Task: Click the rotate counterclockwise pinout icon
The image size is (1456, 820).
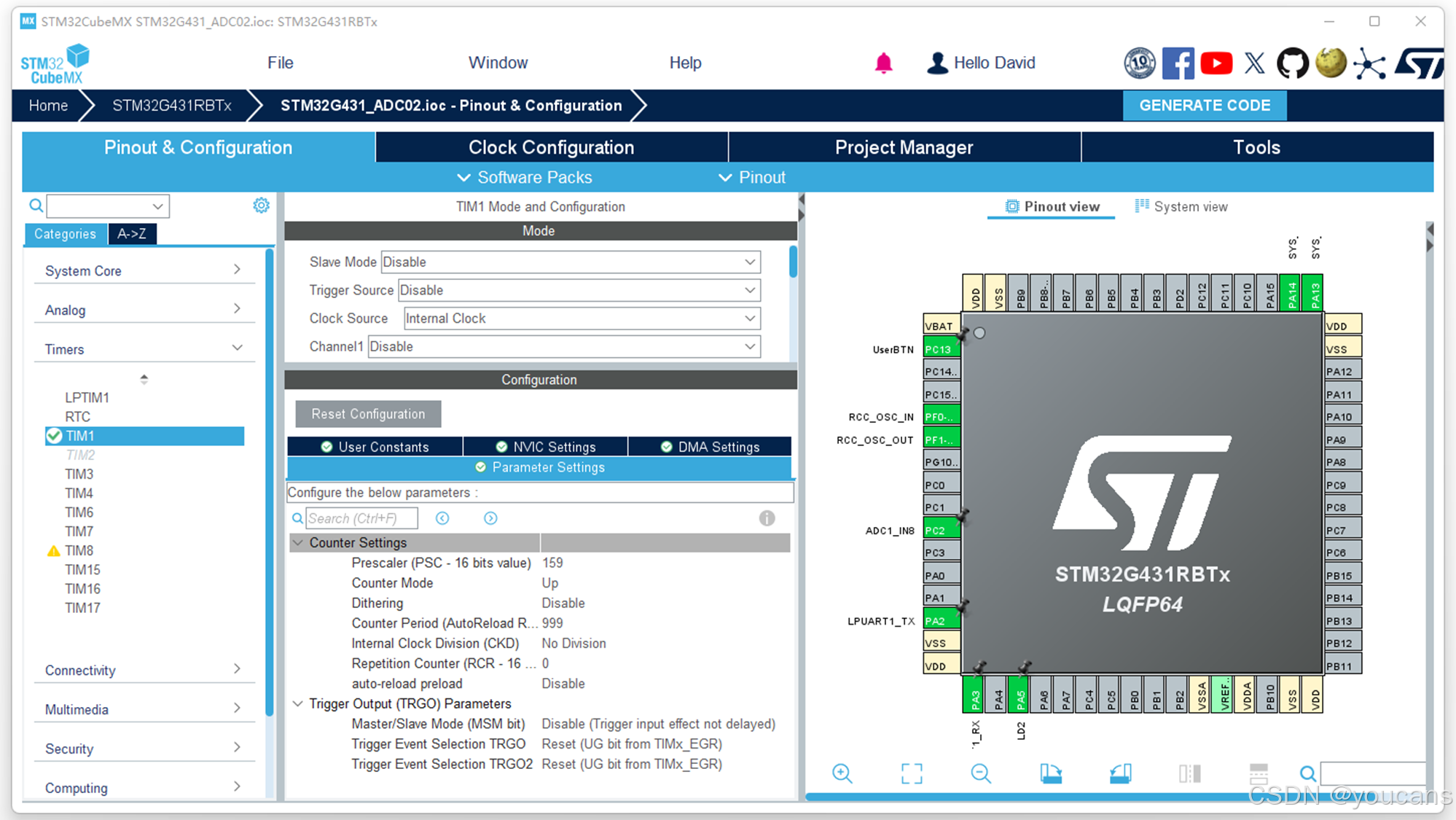Action: tap(1120, 773)
